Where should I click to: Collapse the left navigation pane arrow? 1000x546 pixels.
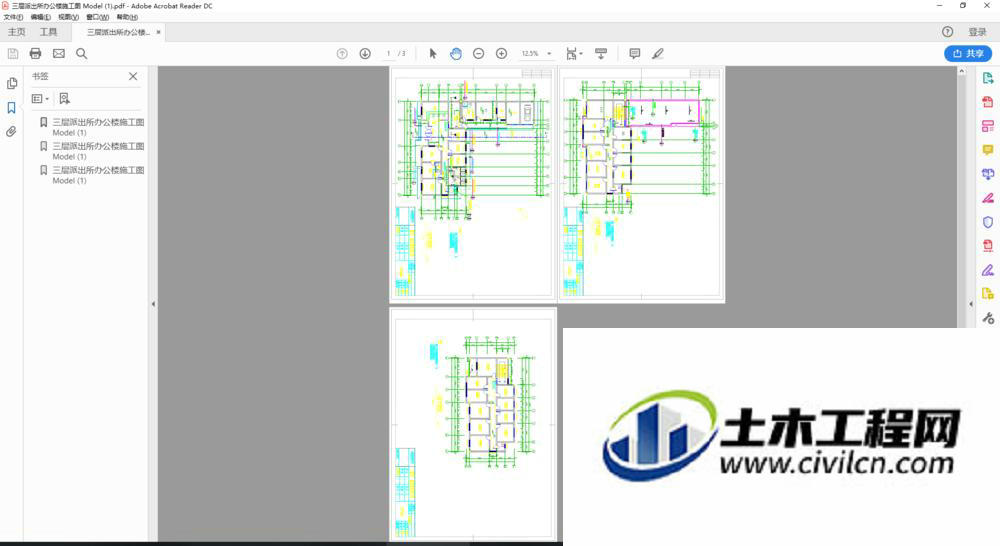pos(153,304)
